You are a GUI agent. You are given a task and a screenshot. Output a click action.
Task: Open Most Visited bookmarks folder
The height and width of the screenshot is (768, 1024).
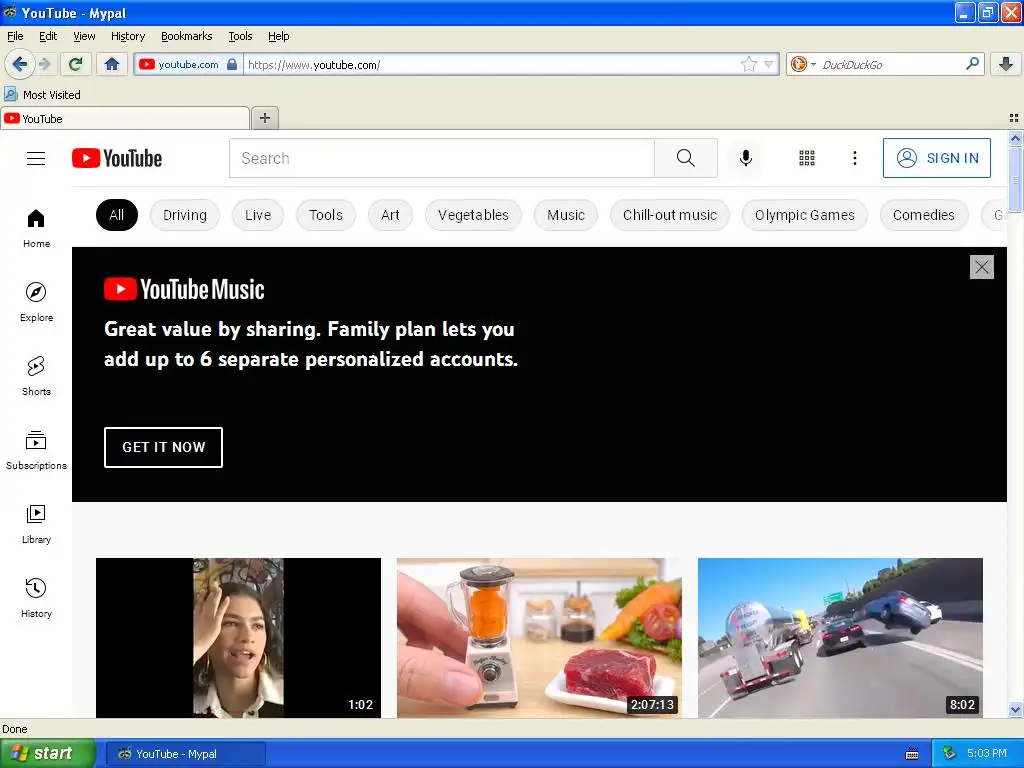(42, 95)
